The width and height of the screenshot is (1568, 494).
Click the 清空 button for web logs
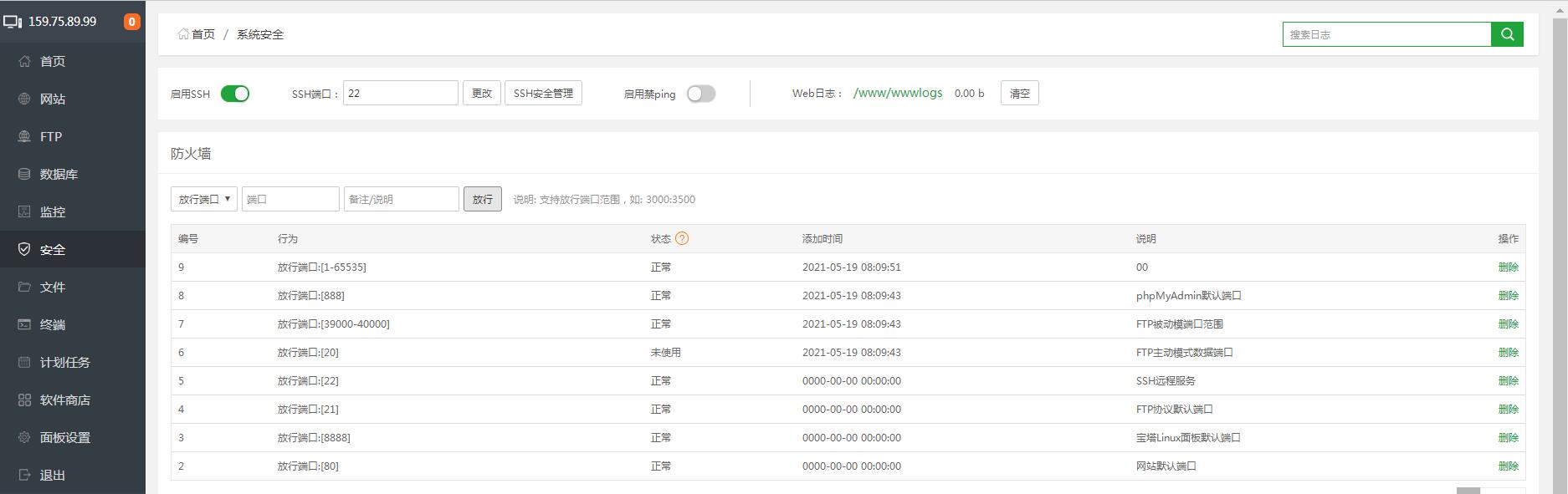point(1019,93)
